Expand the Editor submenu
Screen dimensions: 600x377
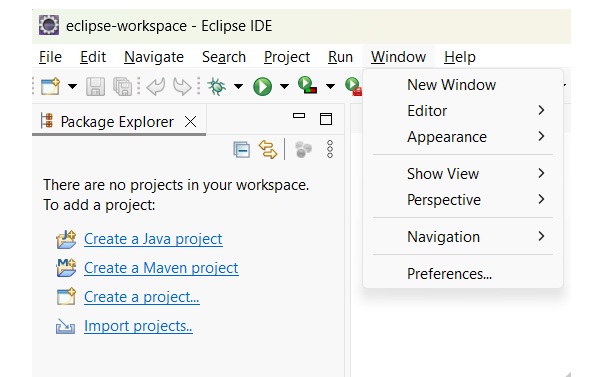pyautogui.click(x=463, y=111)
